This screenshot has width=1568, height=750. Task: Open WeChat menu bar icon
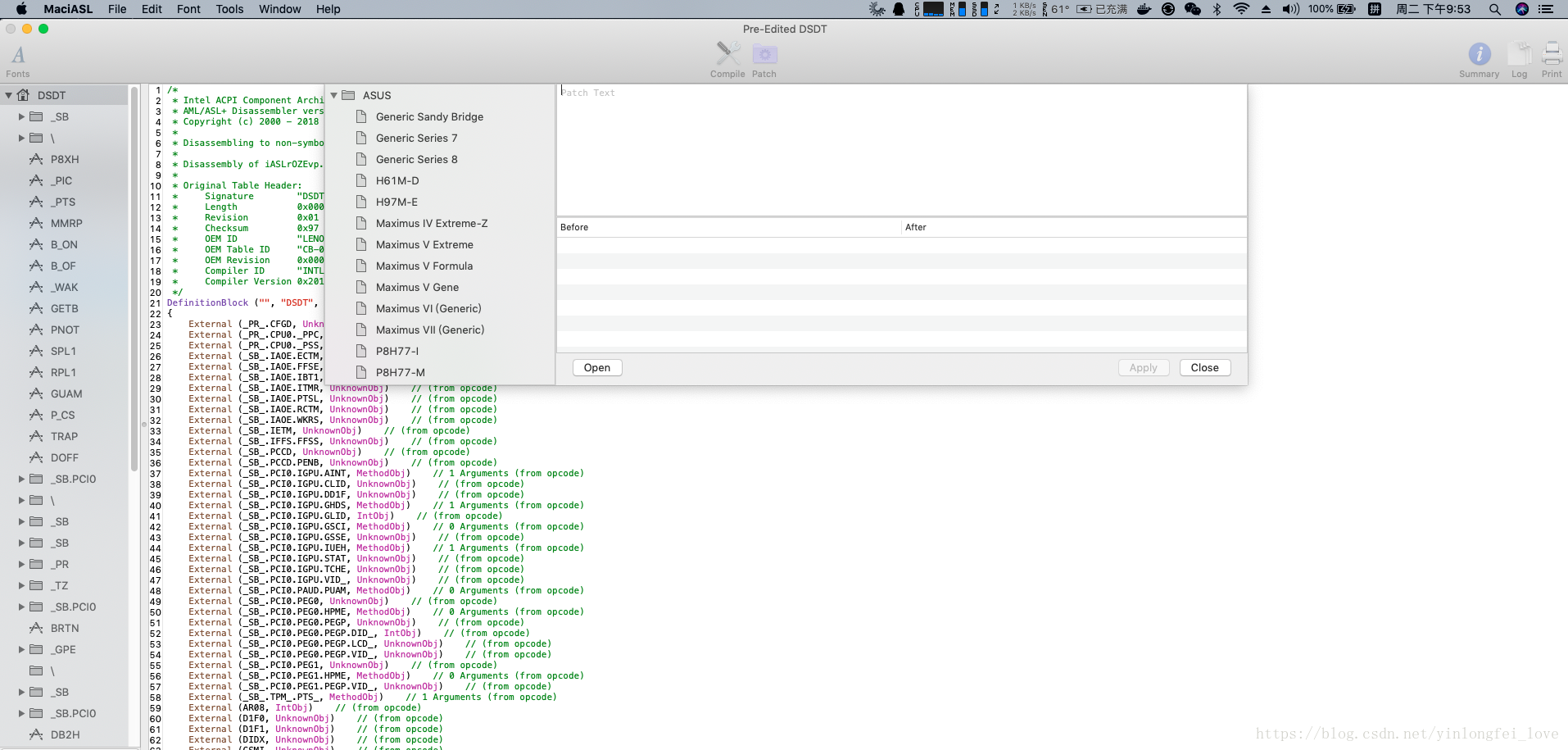pyautogui.click(x=1193, y=9)
